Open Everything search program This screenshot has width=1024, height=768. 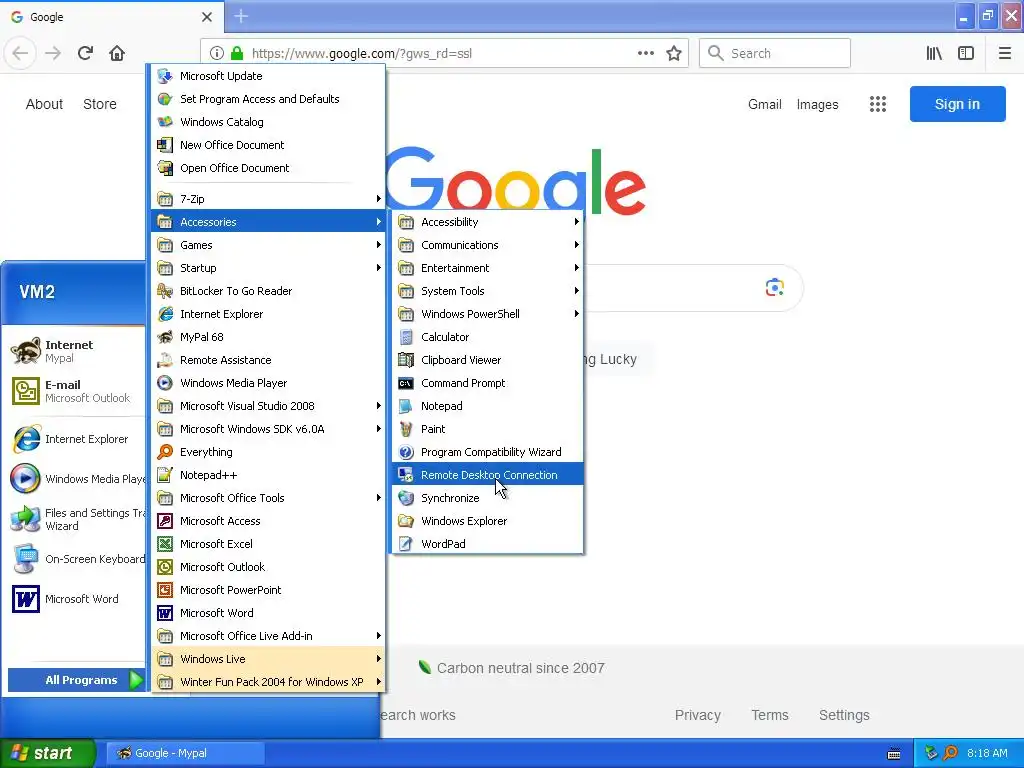coord(268,452)
